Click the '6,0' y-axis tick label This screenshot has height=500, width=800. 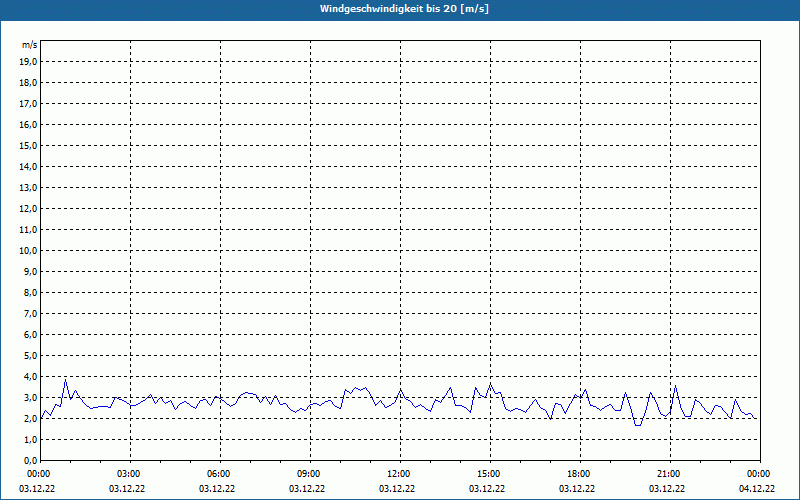pos(31,334)
